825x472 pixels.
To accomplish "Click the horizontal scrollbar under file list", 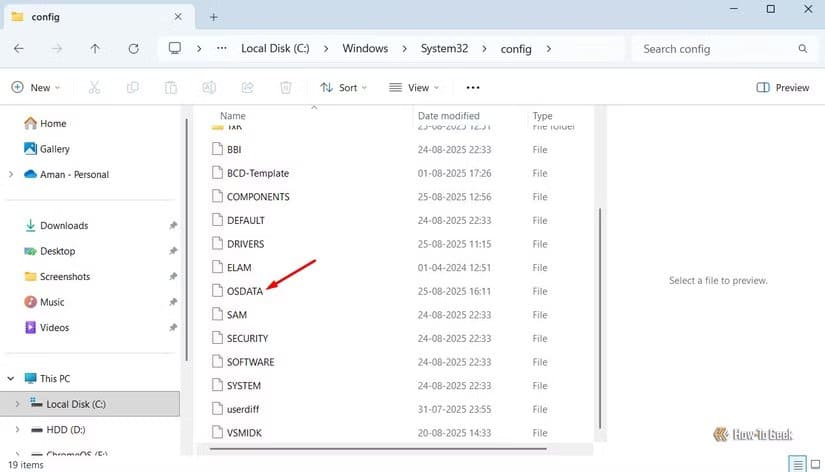I will click(378, 449).
